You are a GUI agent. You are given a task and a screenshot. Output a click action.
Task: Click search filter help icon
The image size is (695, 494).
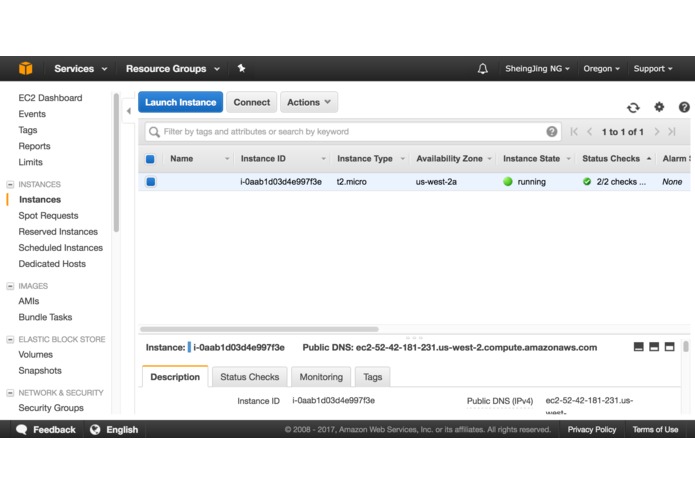[x=551, y=132]
